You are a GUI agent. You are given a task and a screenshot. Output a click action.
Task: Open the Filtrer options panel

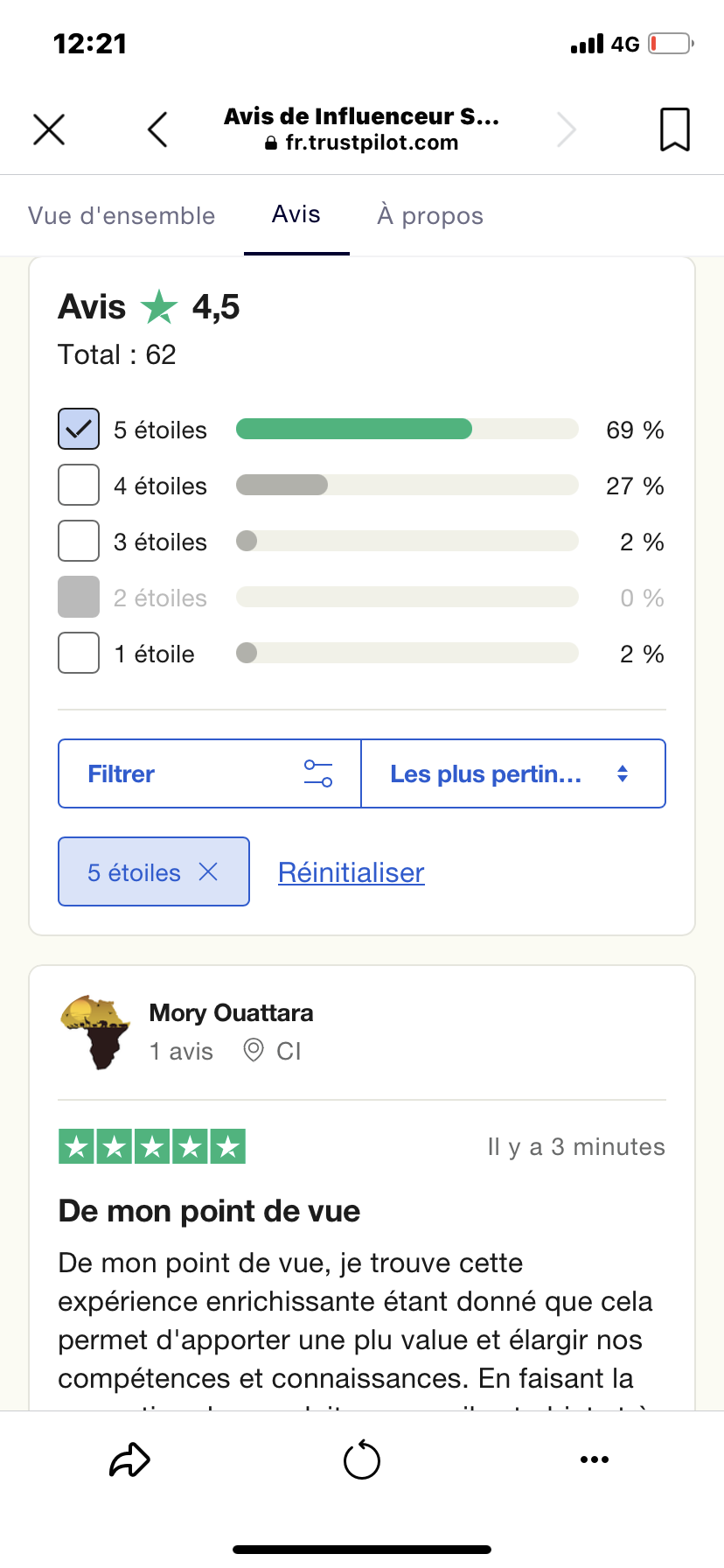click(210, 773)
